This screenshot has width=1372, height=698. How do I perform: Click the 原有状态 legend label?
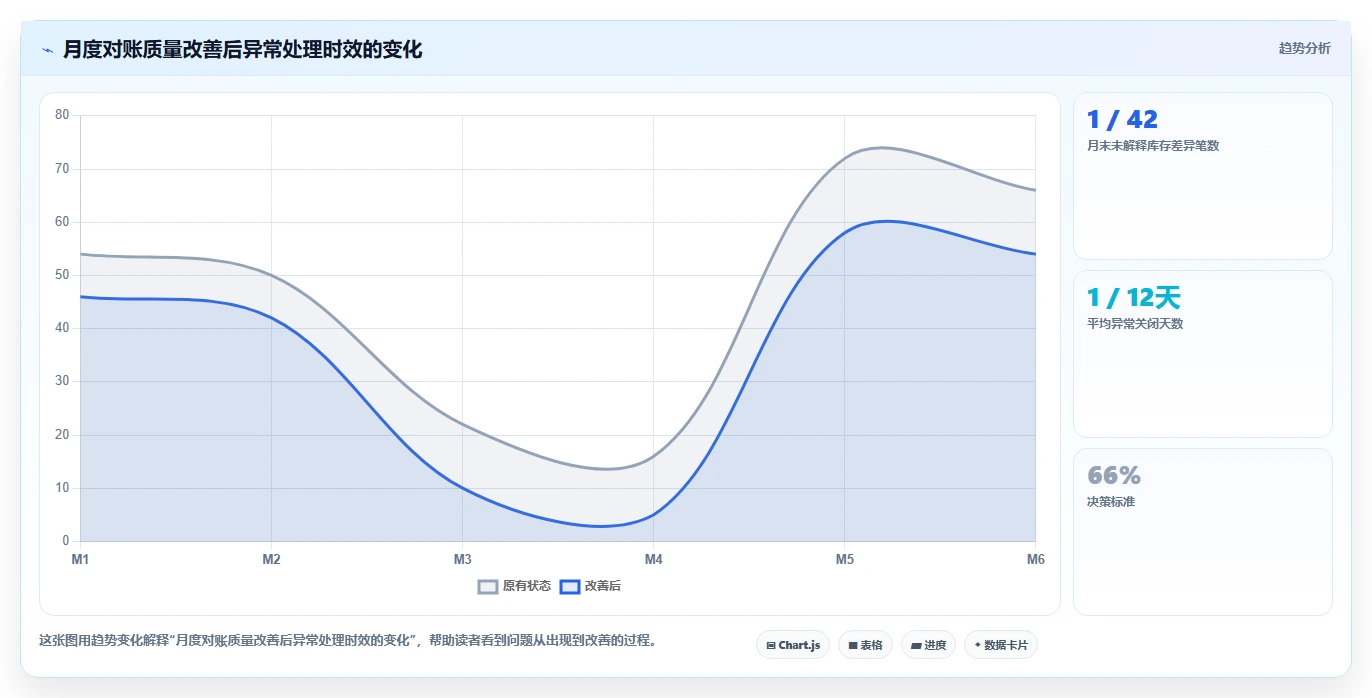(527, 586)
